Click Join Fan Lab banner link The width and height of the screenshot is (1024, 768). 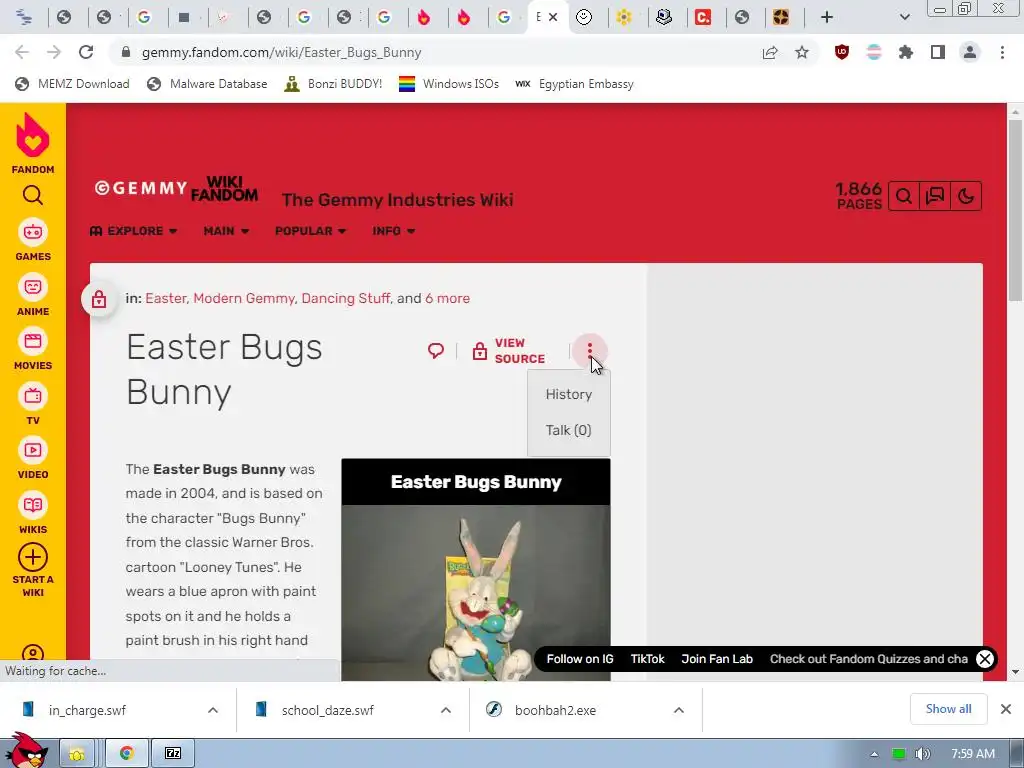pos(717,659)
